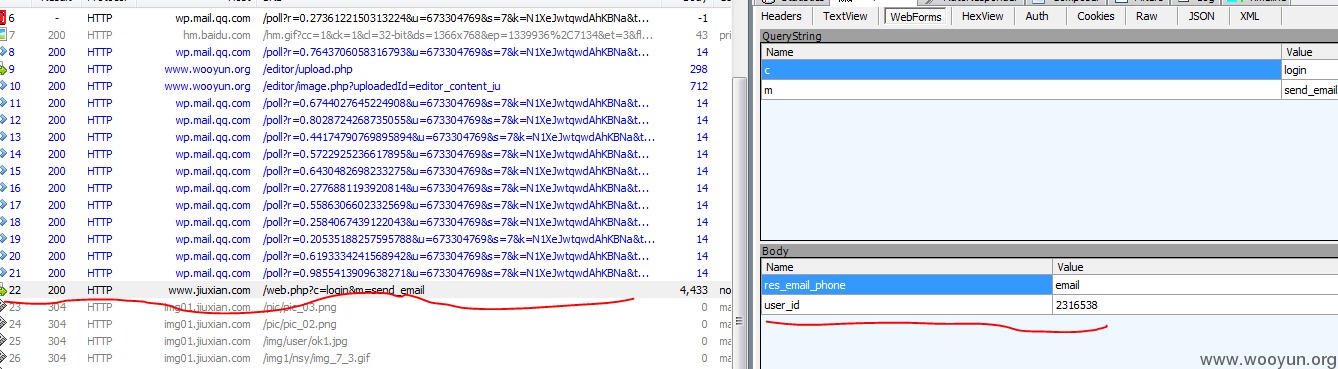Select the 'login' query value cell

click(1310, 70)
